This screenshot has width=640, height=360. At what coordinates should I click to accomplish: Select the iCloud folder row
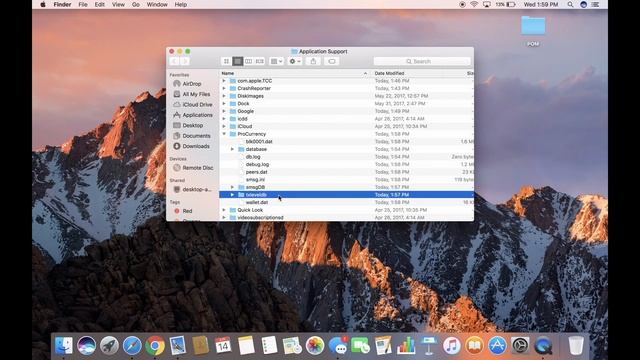[x=347, y=127]
